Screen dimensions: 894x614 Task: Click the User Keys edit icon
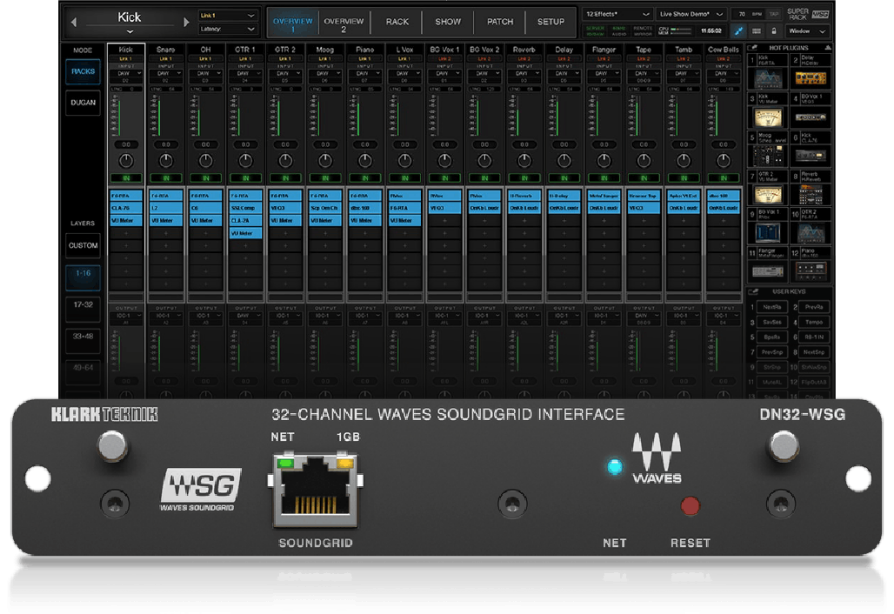753,291
